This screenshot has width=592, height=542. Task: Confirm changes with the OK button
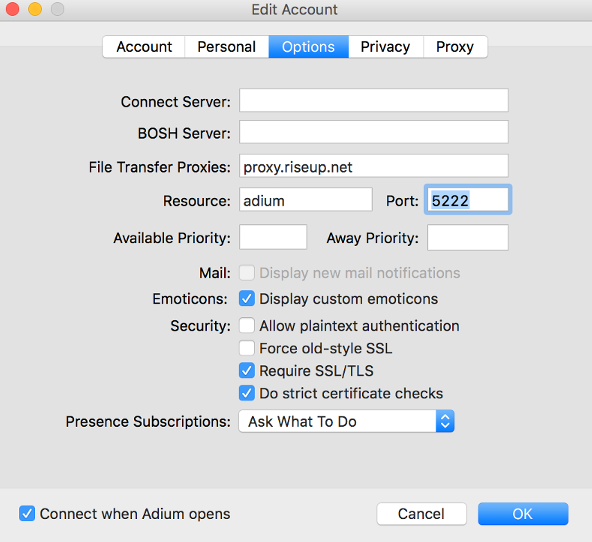click(523, 514)
